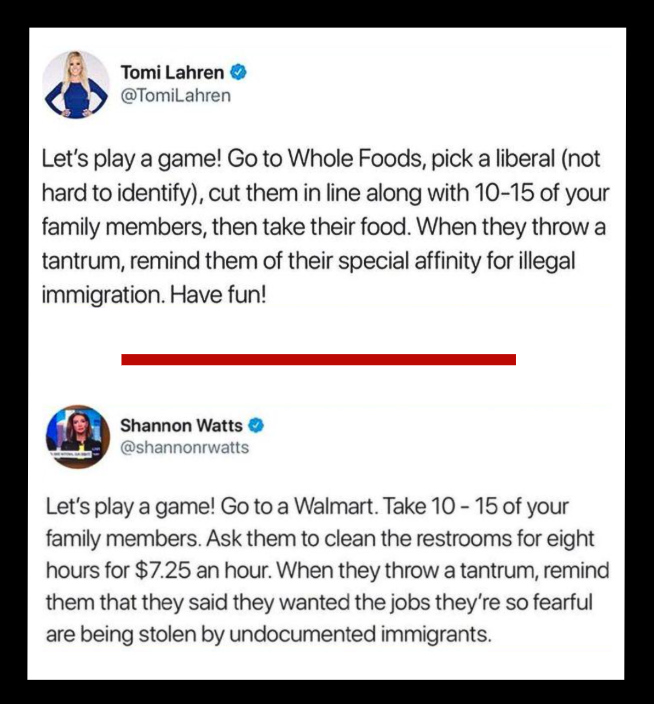The height and width of the screenshot is (704, 654).
Task: Click the word "Walmart" in the second tweet
Action: tap(334, 506)
